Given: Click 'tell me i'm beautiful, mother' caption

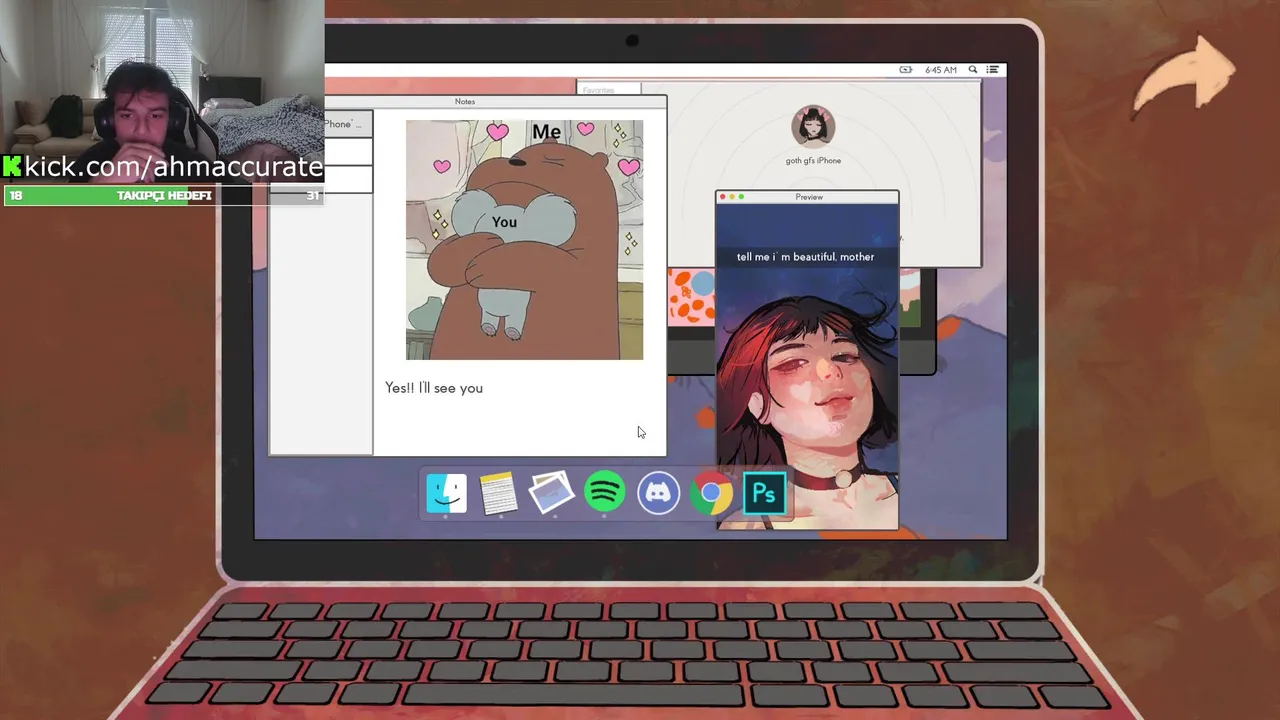Looking at the screenshot, I should [805, 257].
